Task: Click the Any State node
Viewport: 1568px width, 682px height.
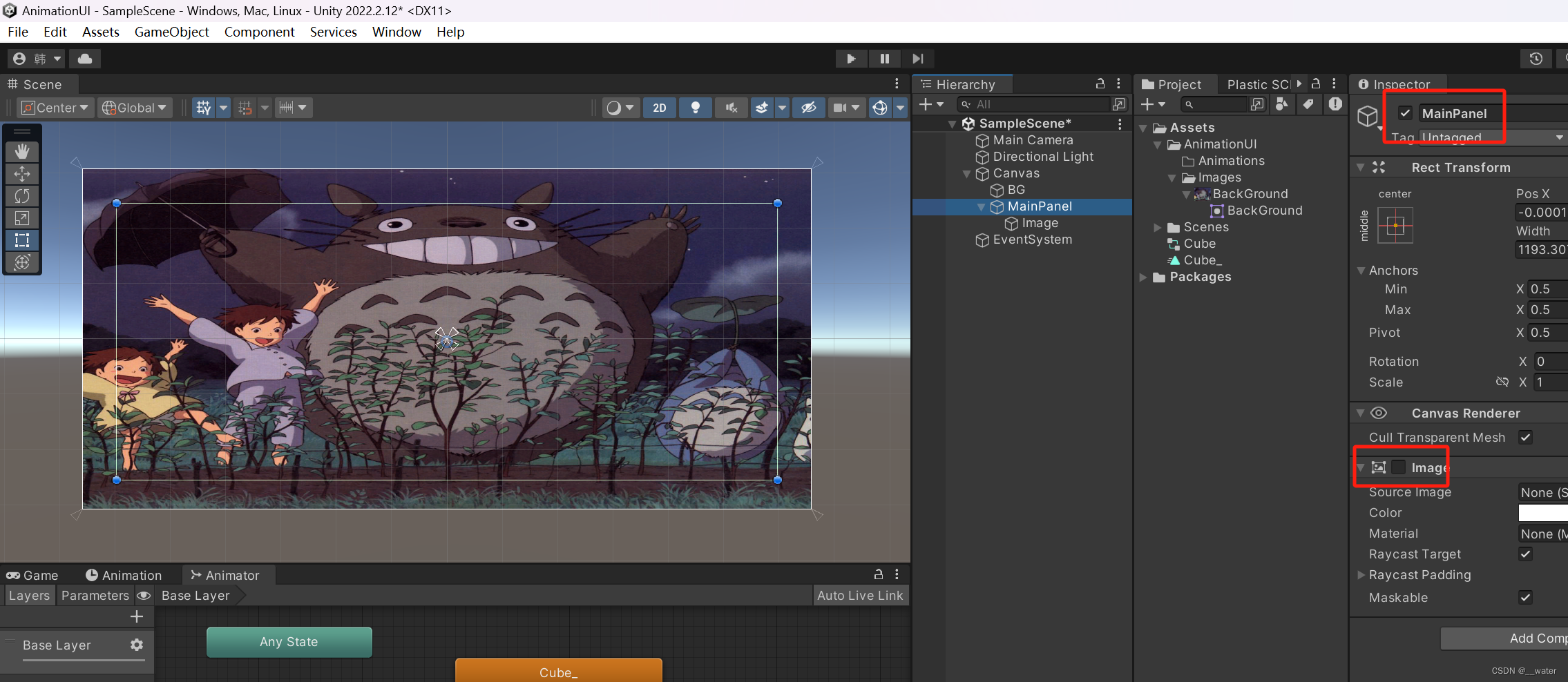Action: (x=289, y=642)
